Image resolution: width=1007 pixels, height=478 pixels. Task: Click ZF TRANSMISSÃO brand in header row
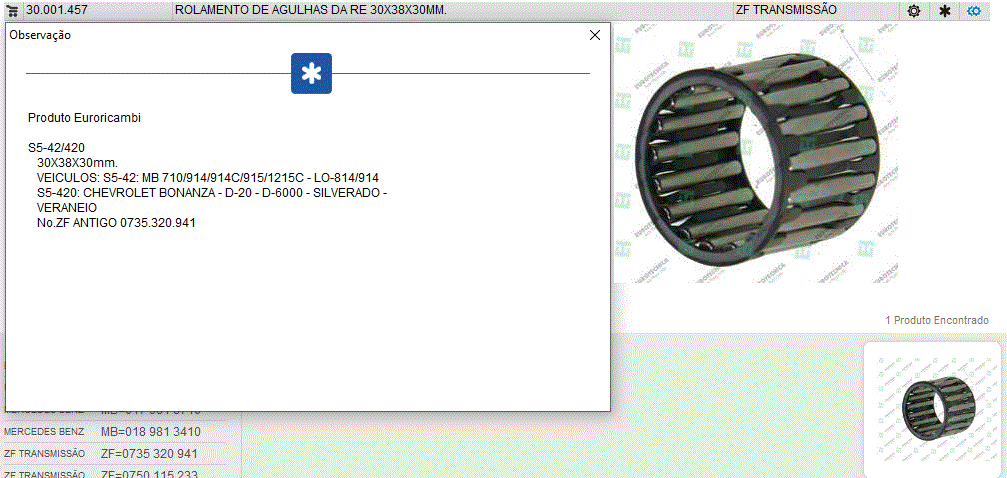[x=786, y=10]
